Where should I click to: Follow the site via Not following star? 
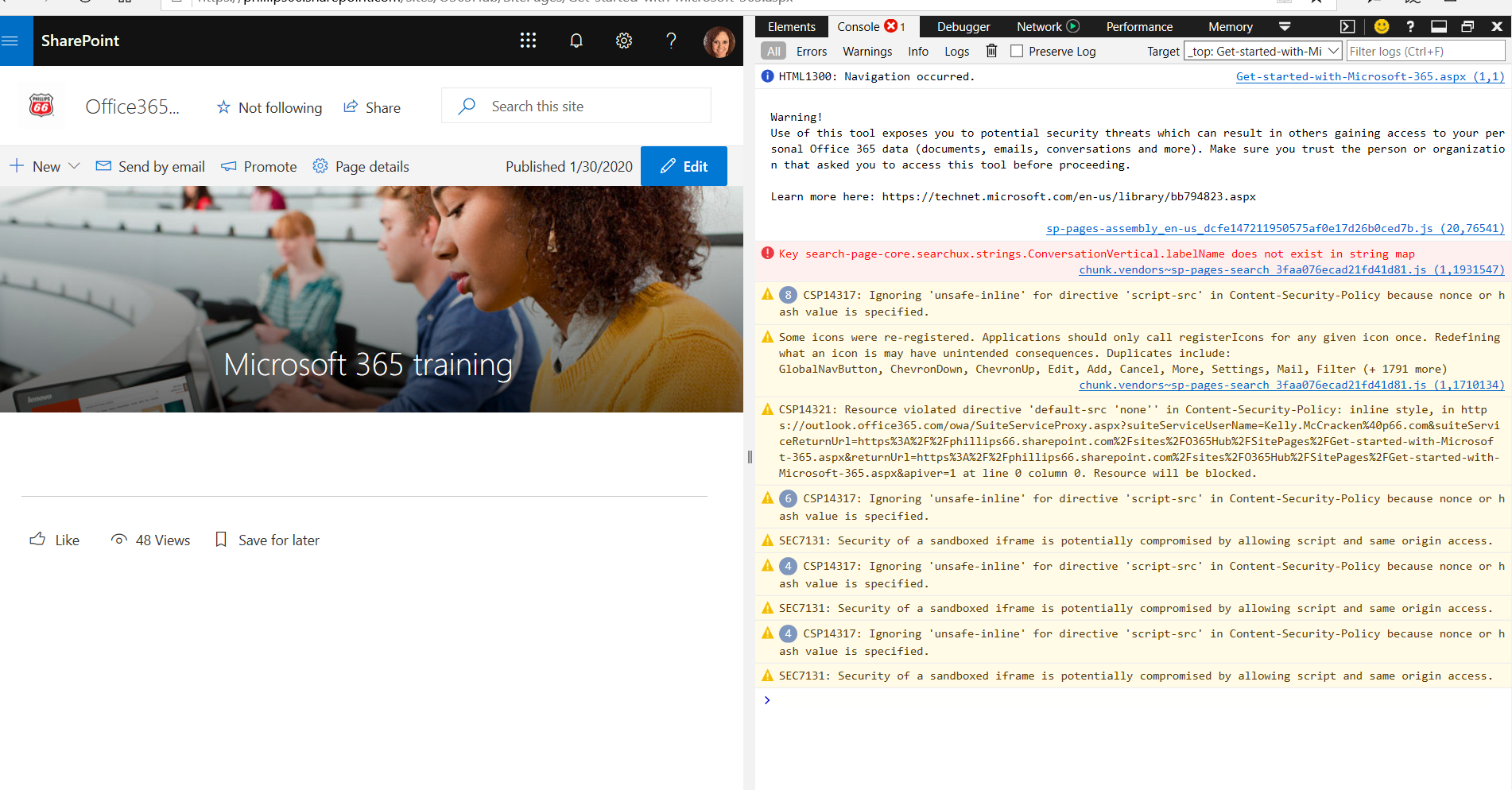coord(269,107)
